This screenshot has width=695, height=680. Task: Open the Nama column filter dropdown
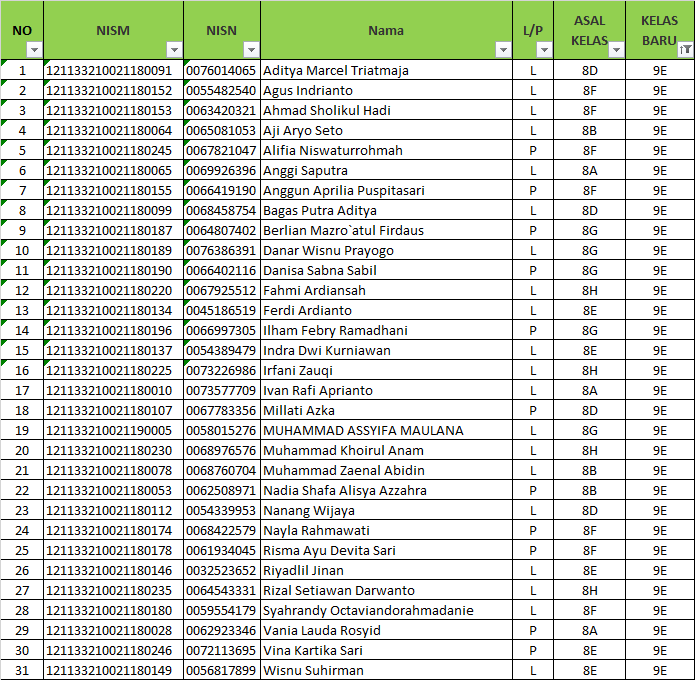pos(503,50)
